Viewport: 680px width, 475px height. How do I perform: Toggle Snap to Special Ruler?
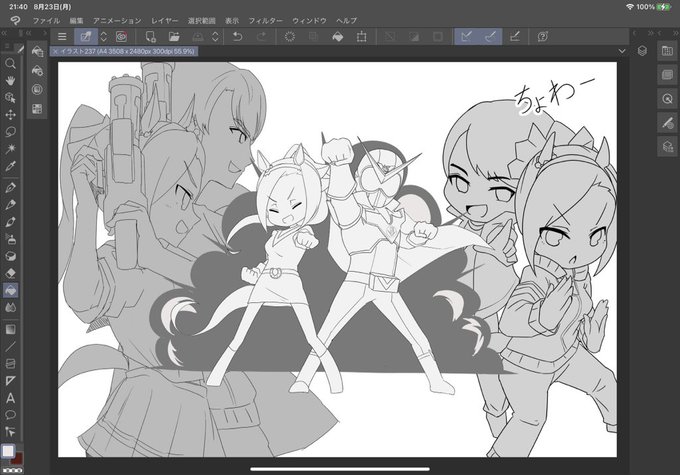click(x=490, y=37)
